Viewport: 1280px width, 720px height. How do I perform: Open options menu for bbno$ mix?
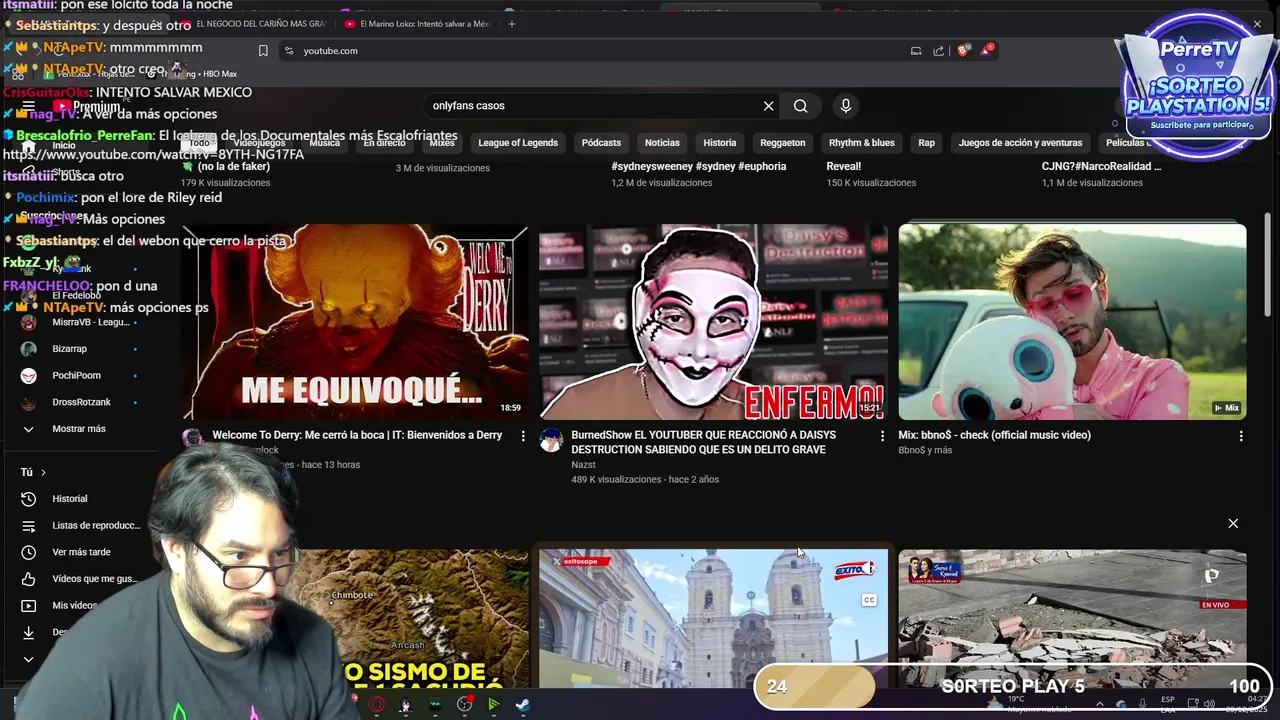[1241, 436]
